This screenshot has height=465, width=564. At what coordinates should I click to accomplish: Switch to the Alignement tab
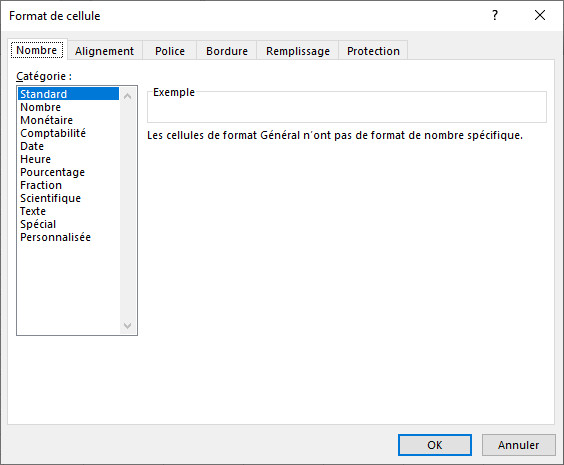pos(104,51)
